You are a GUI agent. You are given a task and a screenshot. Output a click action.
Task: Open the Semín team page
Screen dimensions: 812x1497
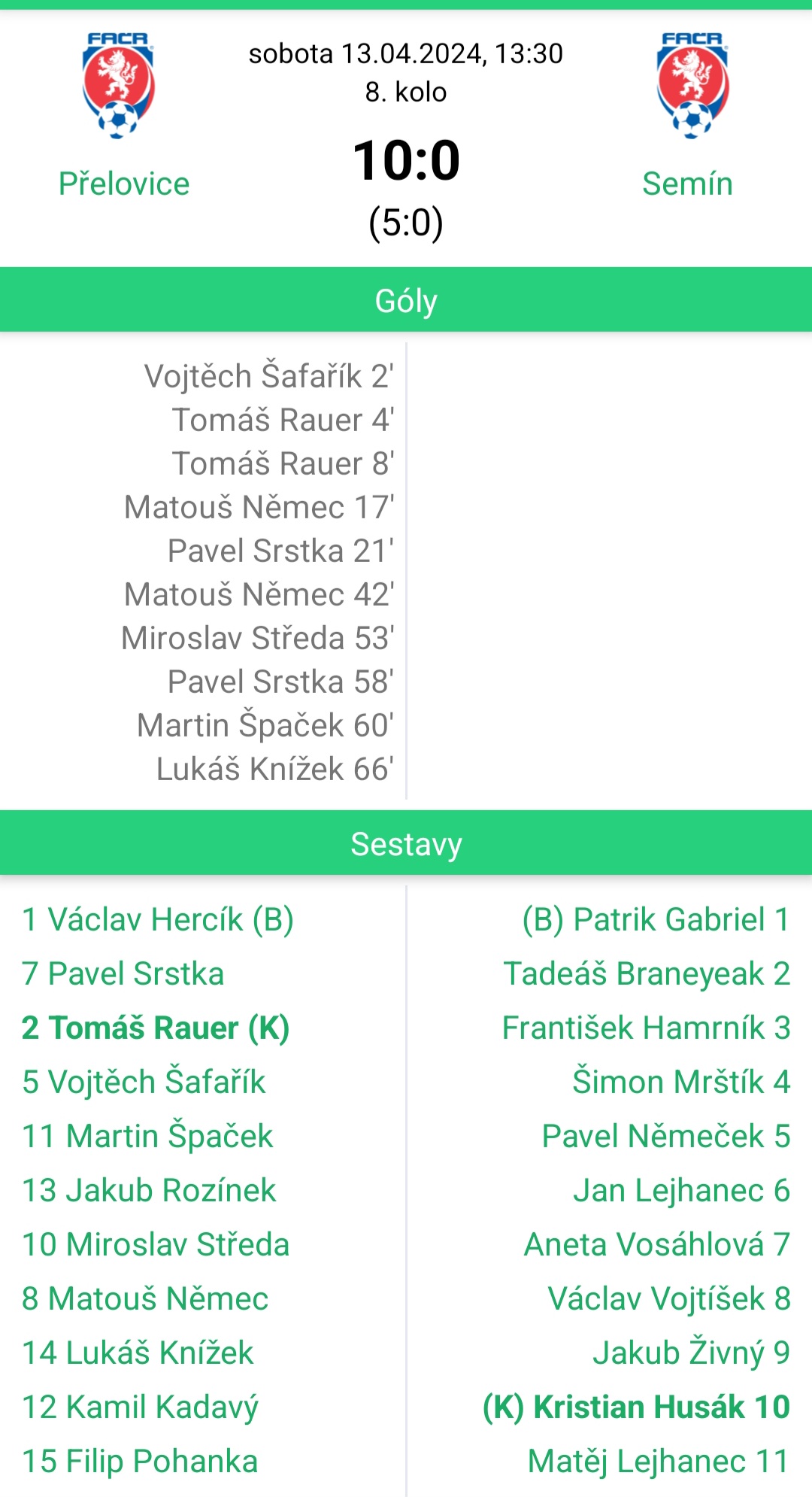coord(687,184)
